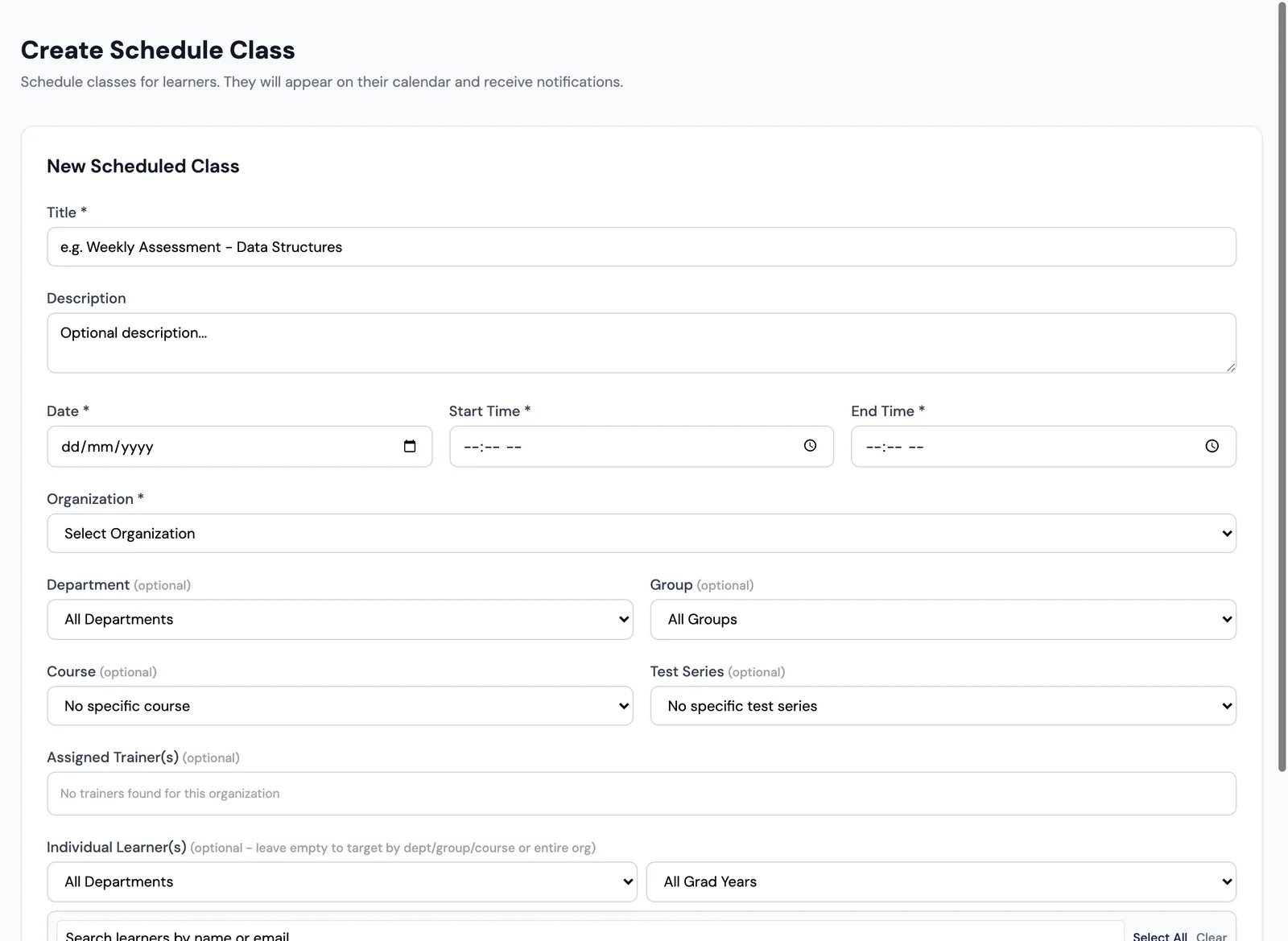Click the Start Time input field
The image size is (1288, 941).
click(642, 447)
